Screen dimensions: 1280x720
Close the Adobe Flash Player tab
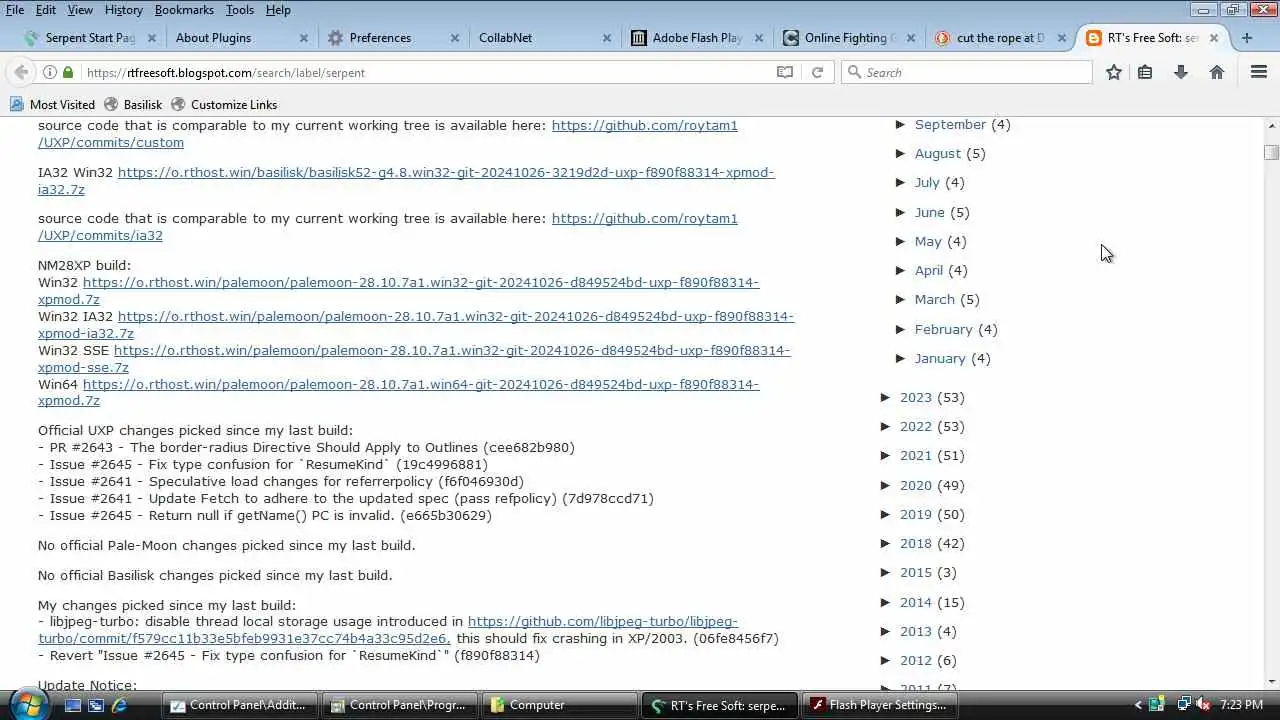tap(759, 38)
